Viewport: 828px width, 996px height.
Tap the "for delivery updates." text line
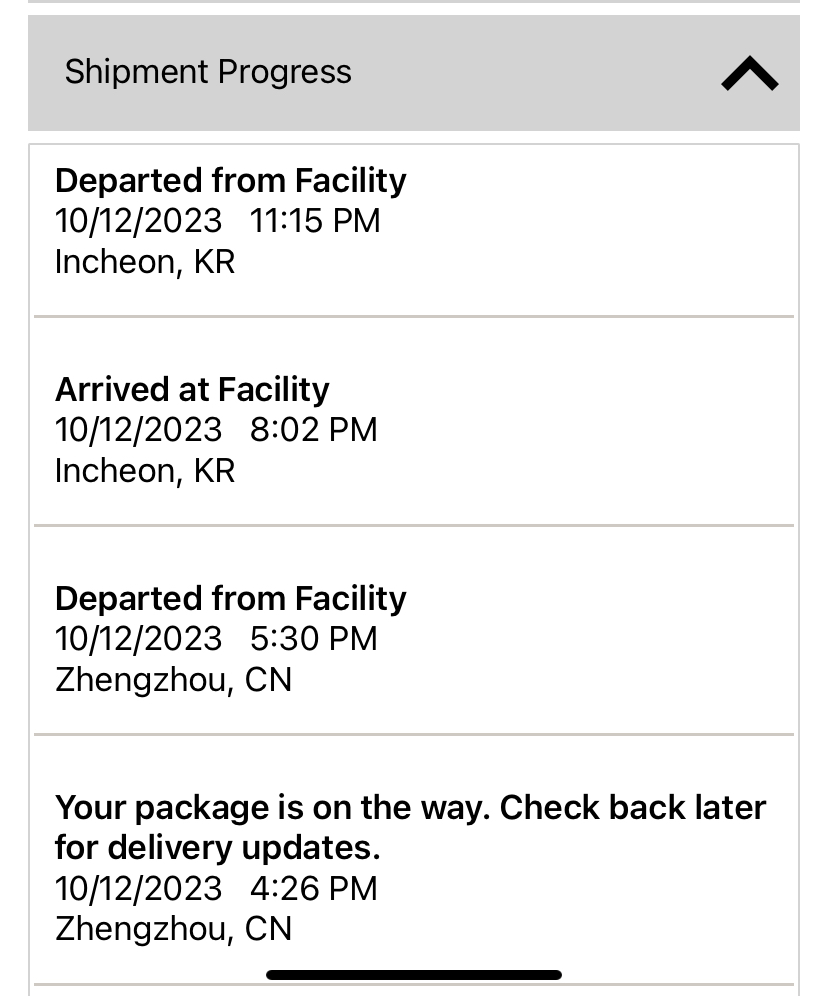pyautogui.click(x=217, y=848)
